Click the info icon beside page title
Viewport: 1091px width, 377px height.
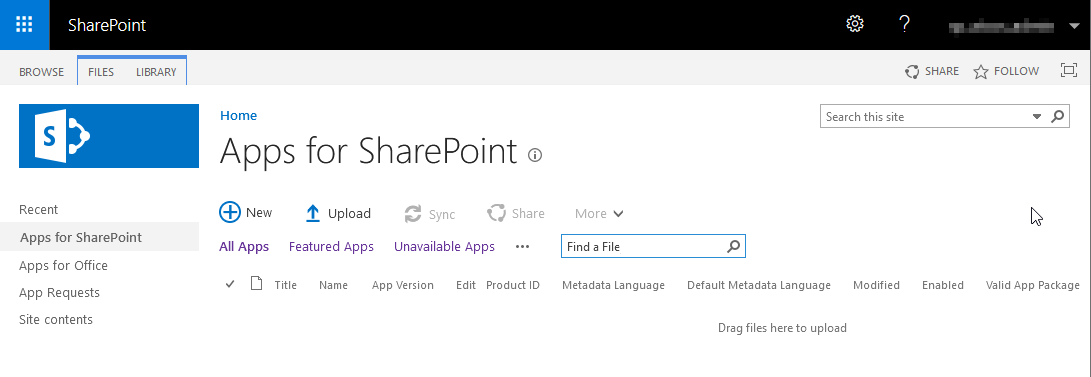534,155
